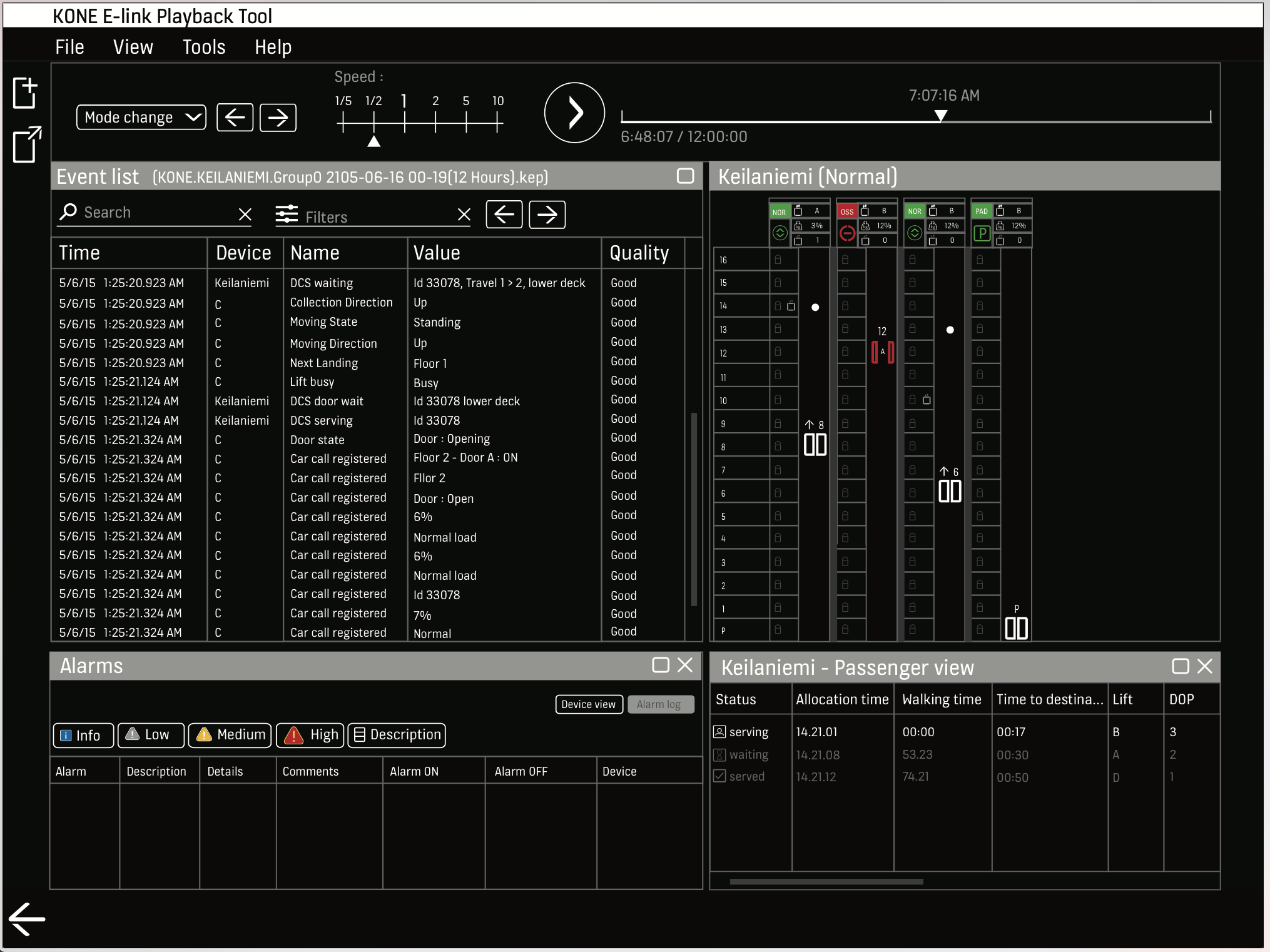Screen dimensions: 1270x952
Task: Toggle the Info alarm filter
Action: tap(83, 735)
